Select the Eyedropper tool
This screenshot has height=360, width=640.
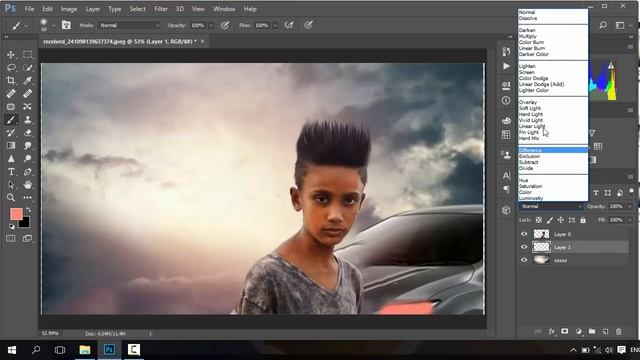pyautogui.click(x=27, y=80)
